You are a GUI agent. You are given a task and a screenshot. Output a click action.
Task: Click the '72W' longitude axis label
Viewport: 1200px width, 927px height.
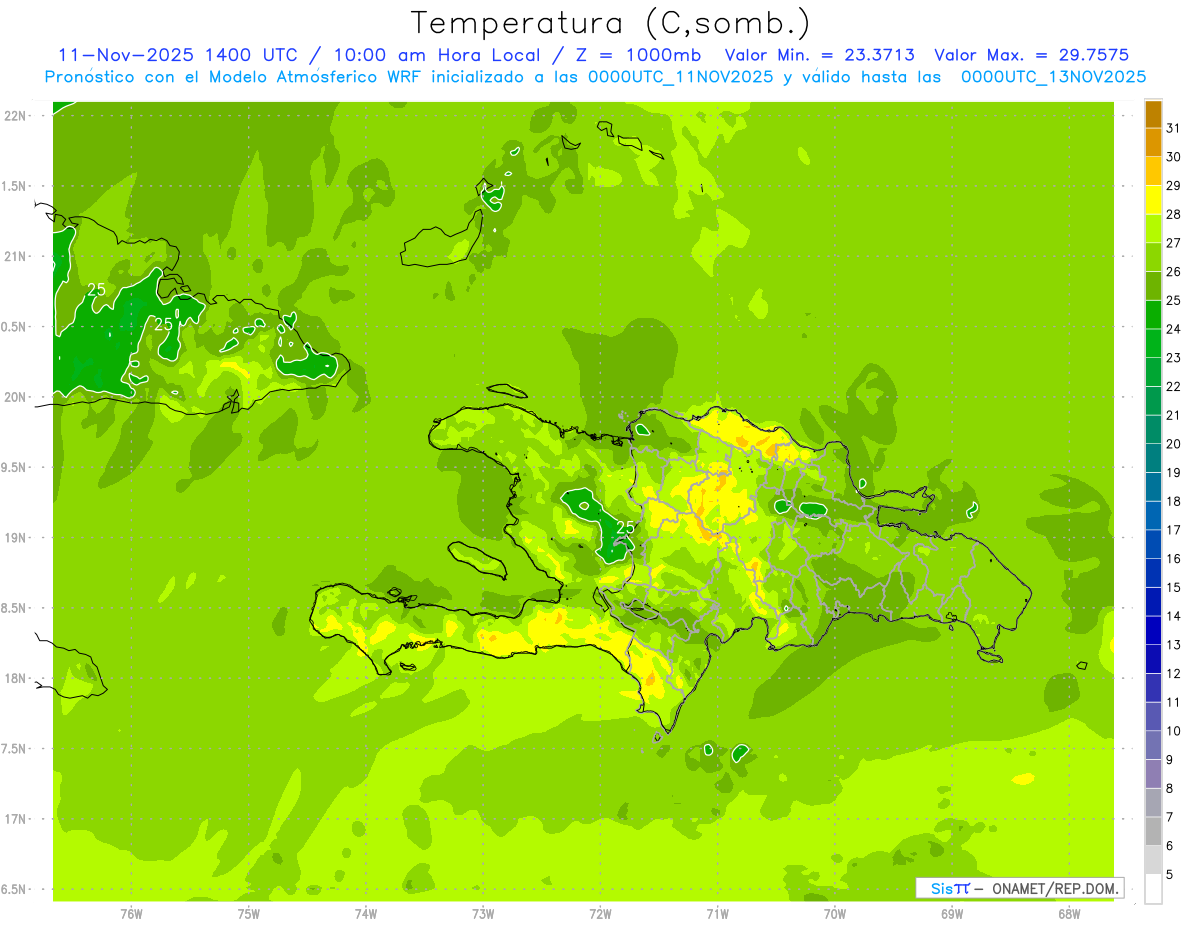(600, 914)
